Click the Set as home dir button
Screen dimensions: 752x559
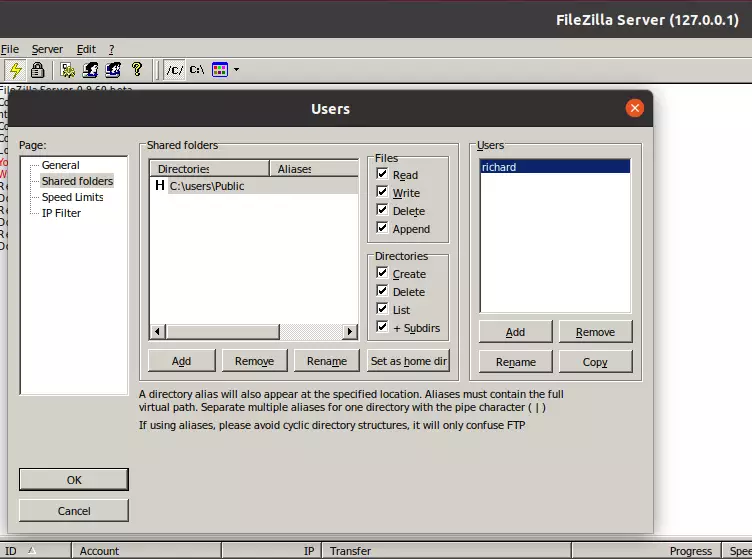coord(409,361)
